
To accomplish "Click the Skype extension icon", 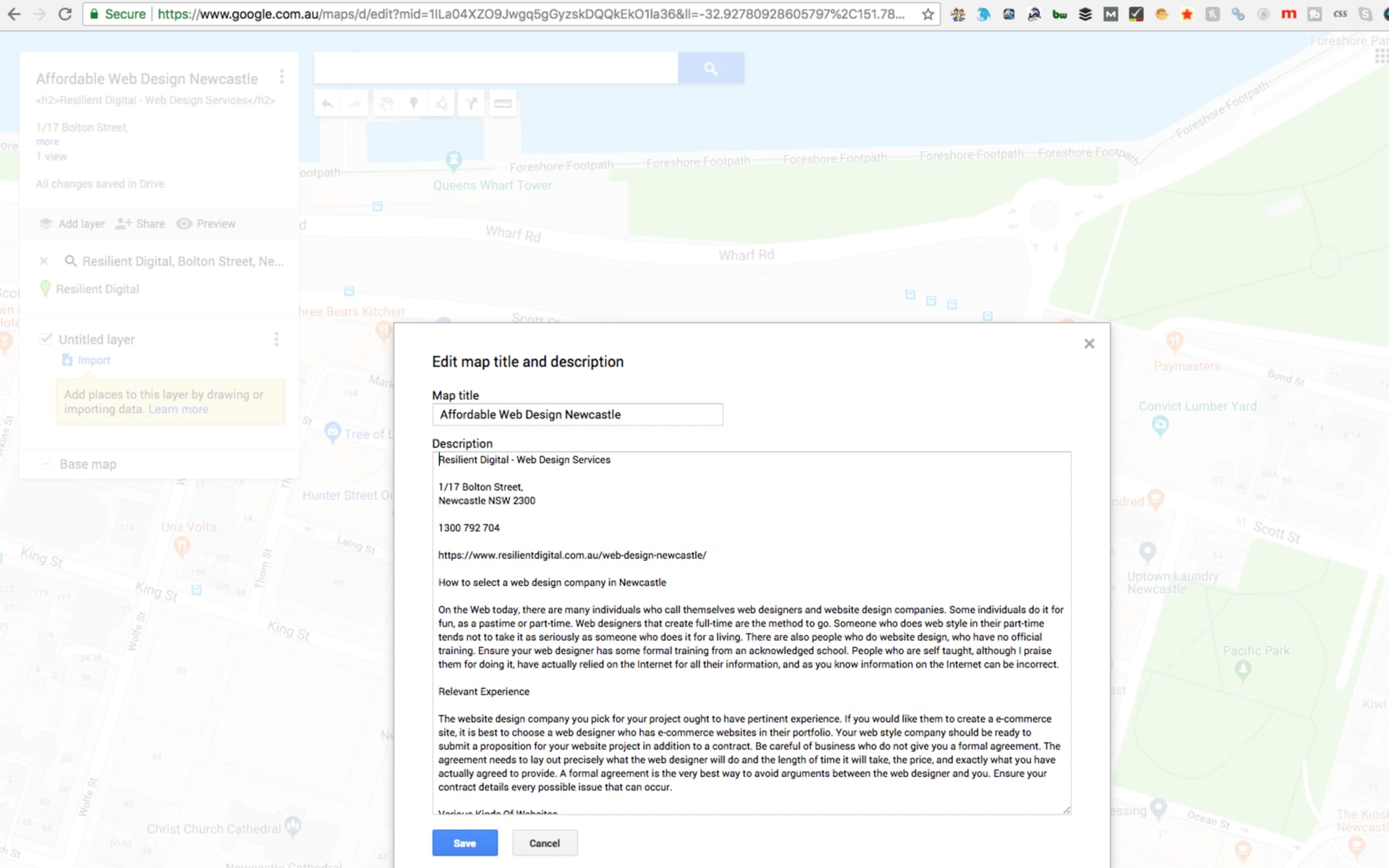I will click(1365, 14).
